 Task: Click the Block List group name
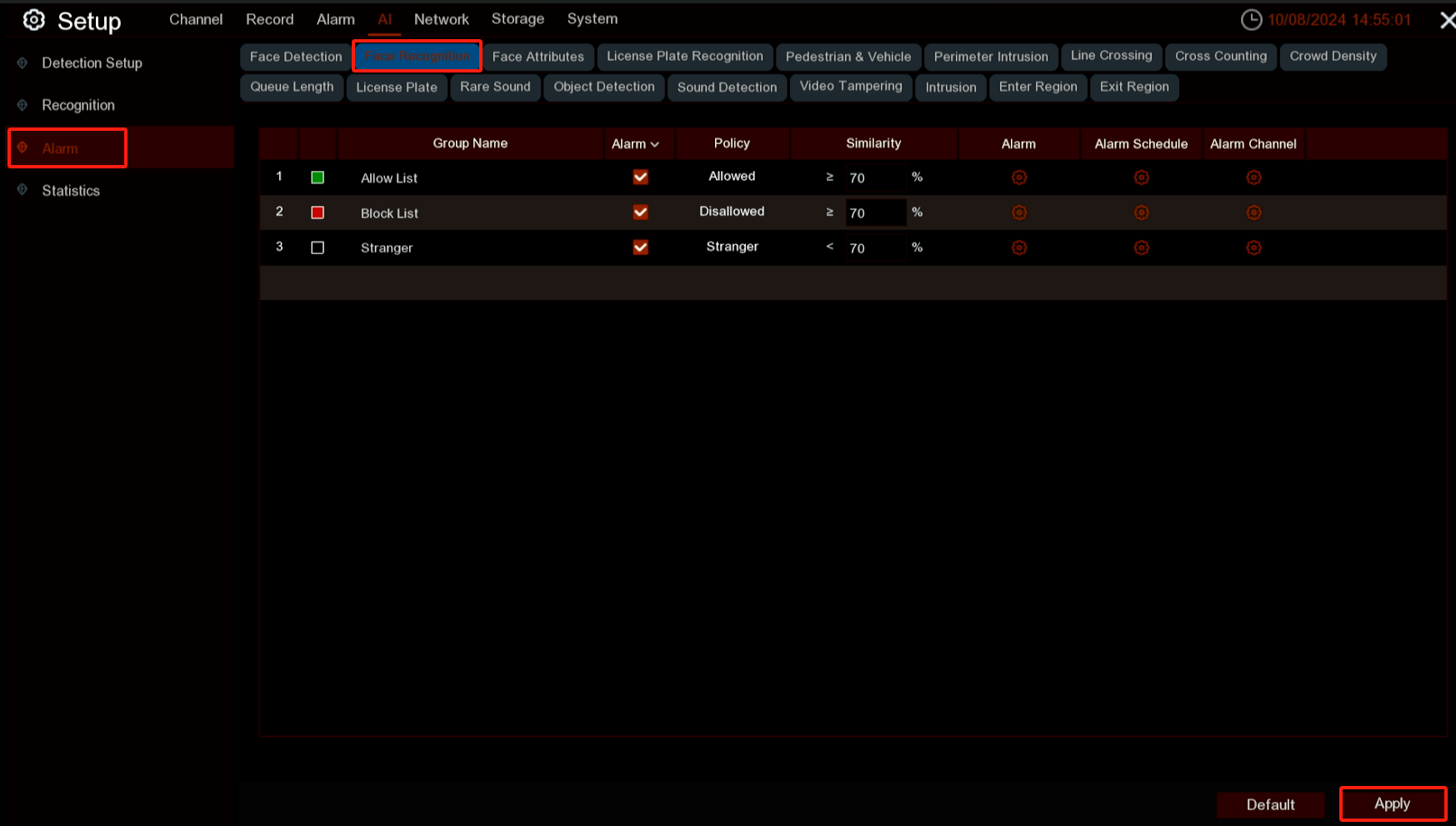389,213
